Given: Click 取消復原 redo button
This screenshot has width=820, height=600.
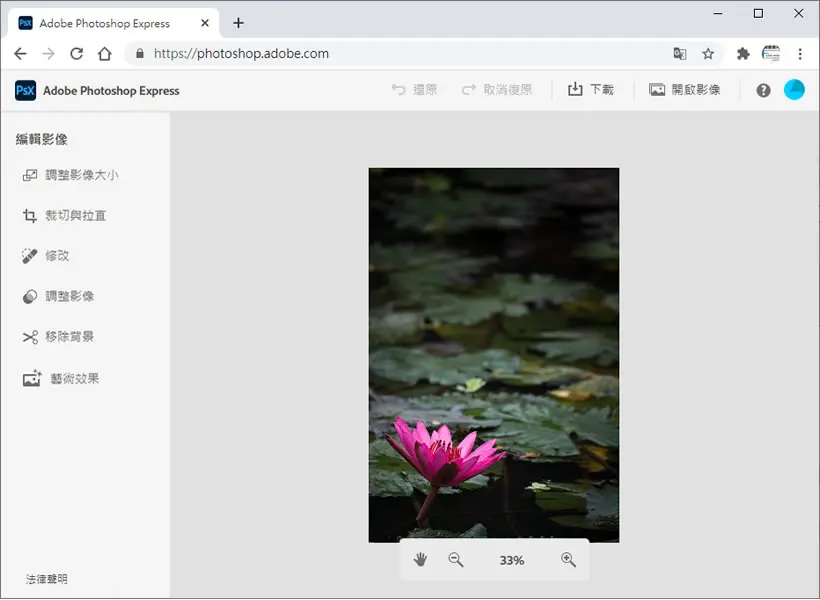Looking at the screenshot, I should 497,89.
